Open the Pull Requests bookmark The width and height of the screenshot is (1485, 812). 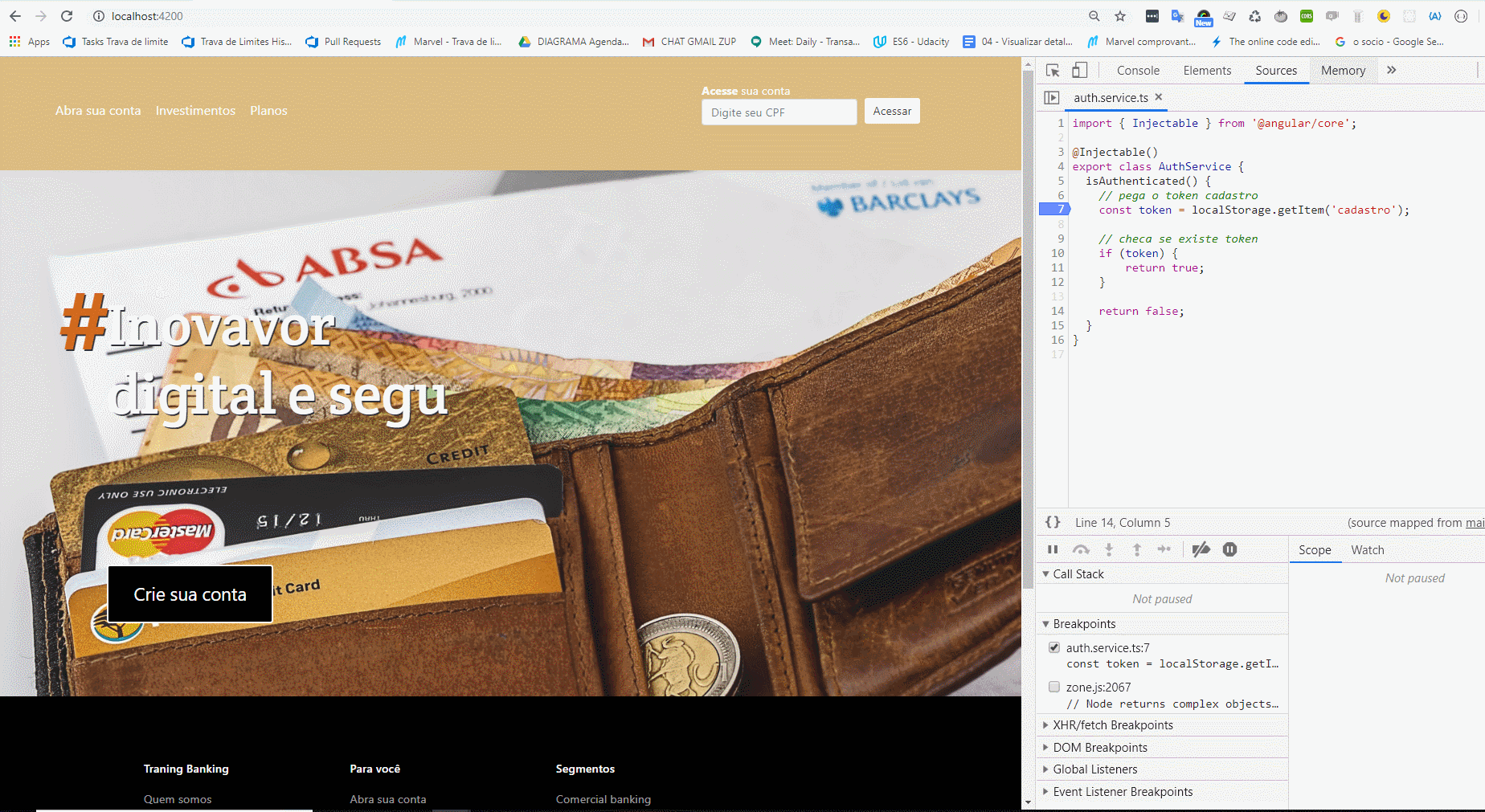coord(343,42)
